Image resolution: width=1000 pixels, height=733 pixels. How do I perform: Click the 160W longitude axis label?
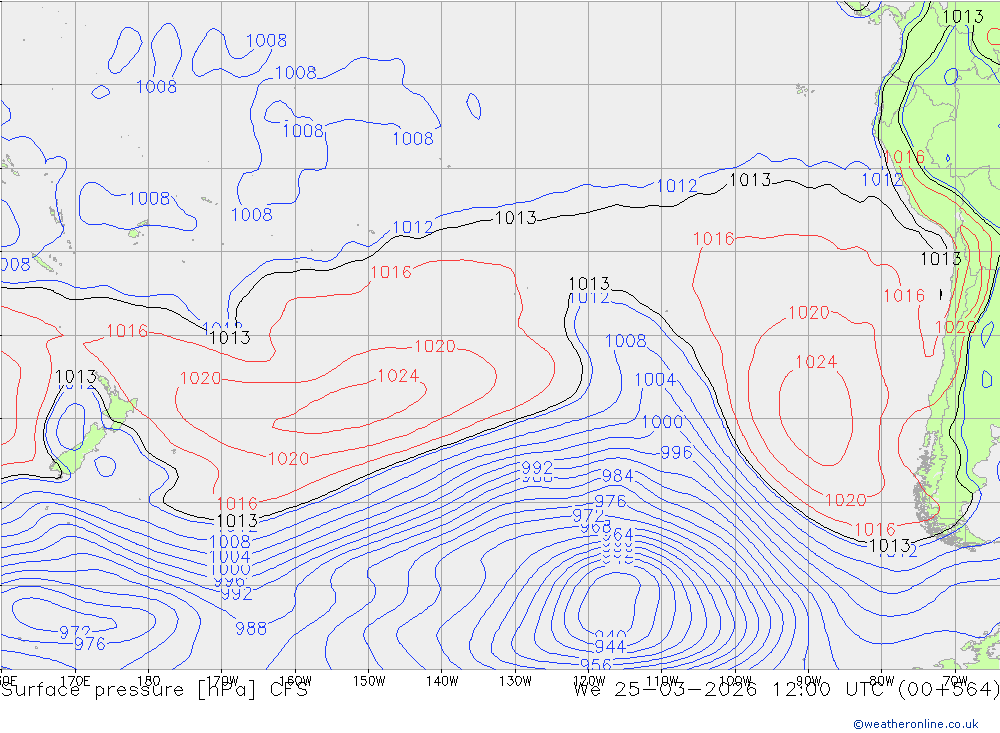[x=295, y=681]
